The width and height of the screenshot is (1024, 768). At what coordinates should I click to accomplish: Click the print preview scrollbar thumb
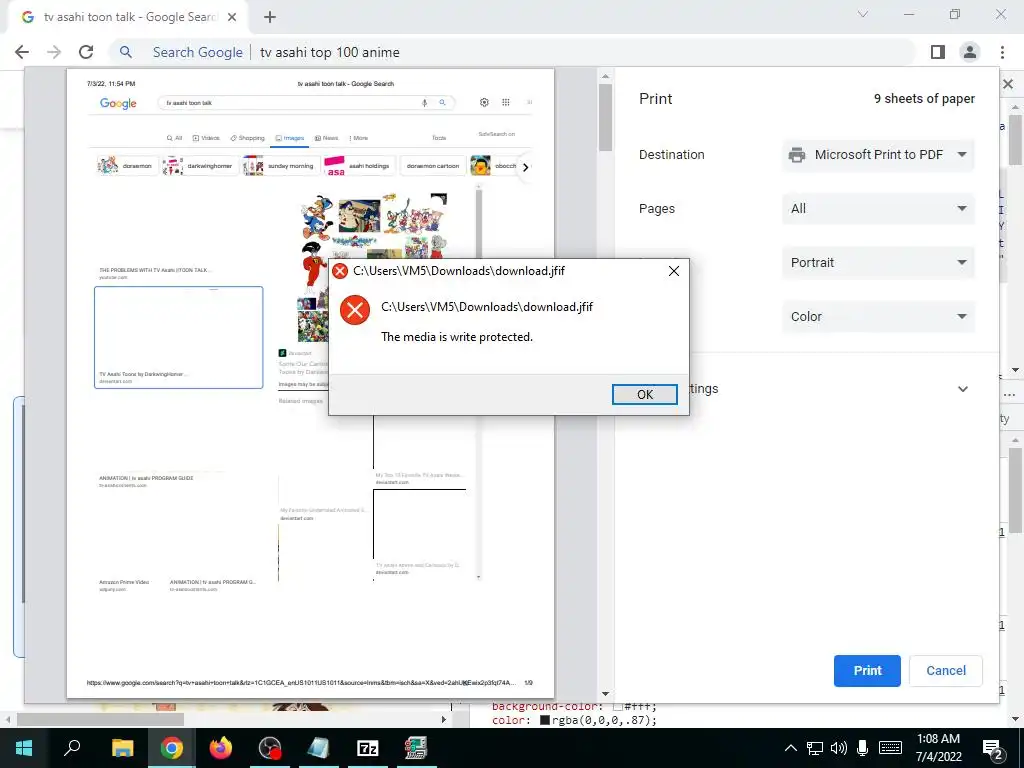605,118
